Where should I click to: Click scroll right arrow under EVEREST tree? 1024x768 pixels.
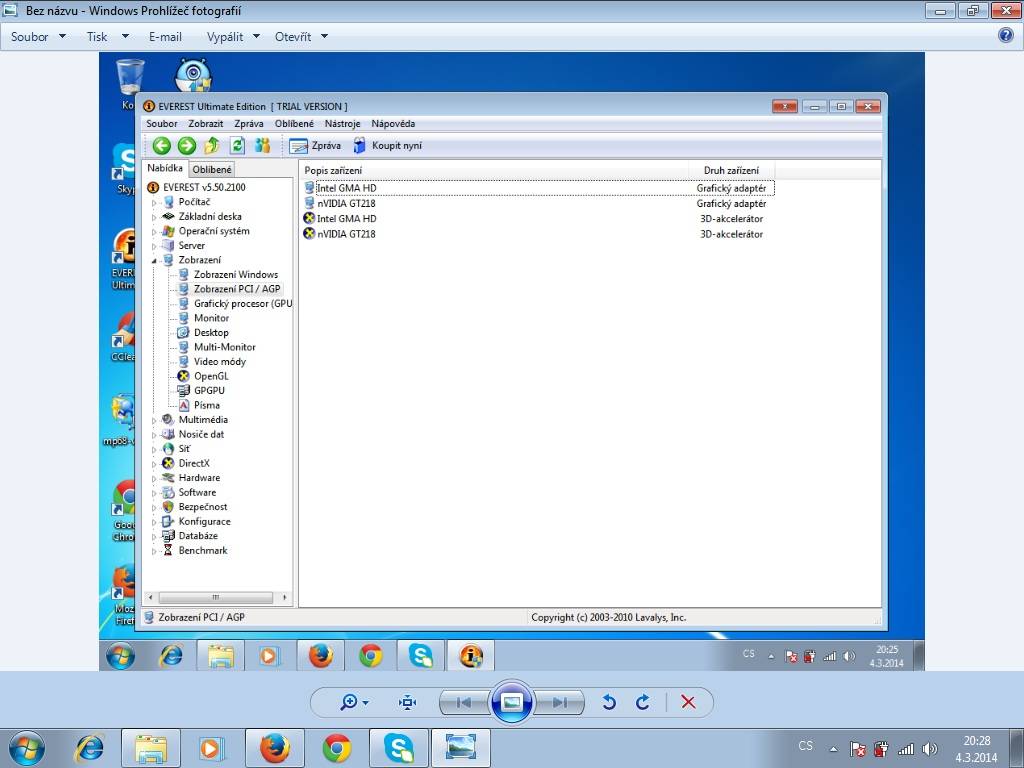(x=285, y=598)
